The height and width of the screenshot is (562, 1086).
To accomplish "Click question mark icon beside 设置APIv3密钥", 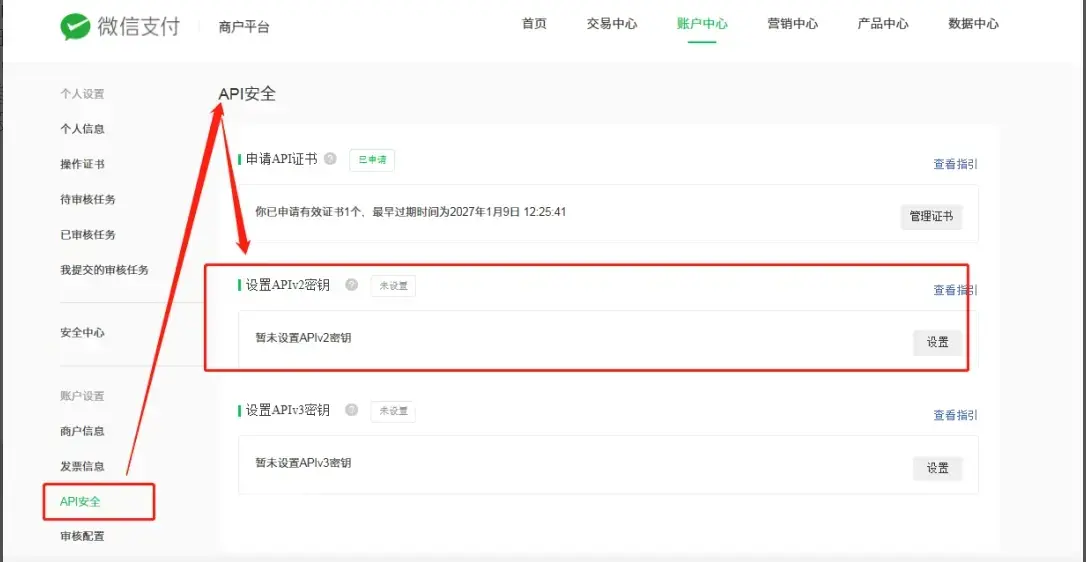I will (351, 410).
